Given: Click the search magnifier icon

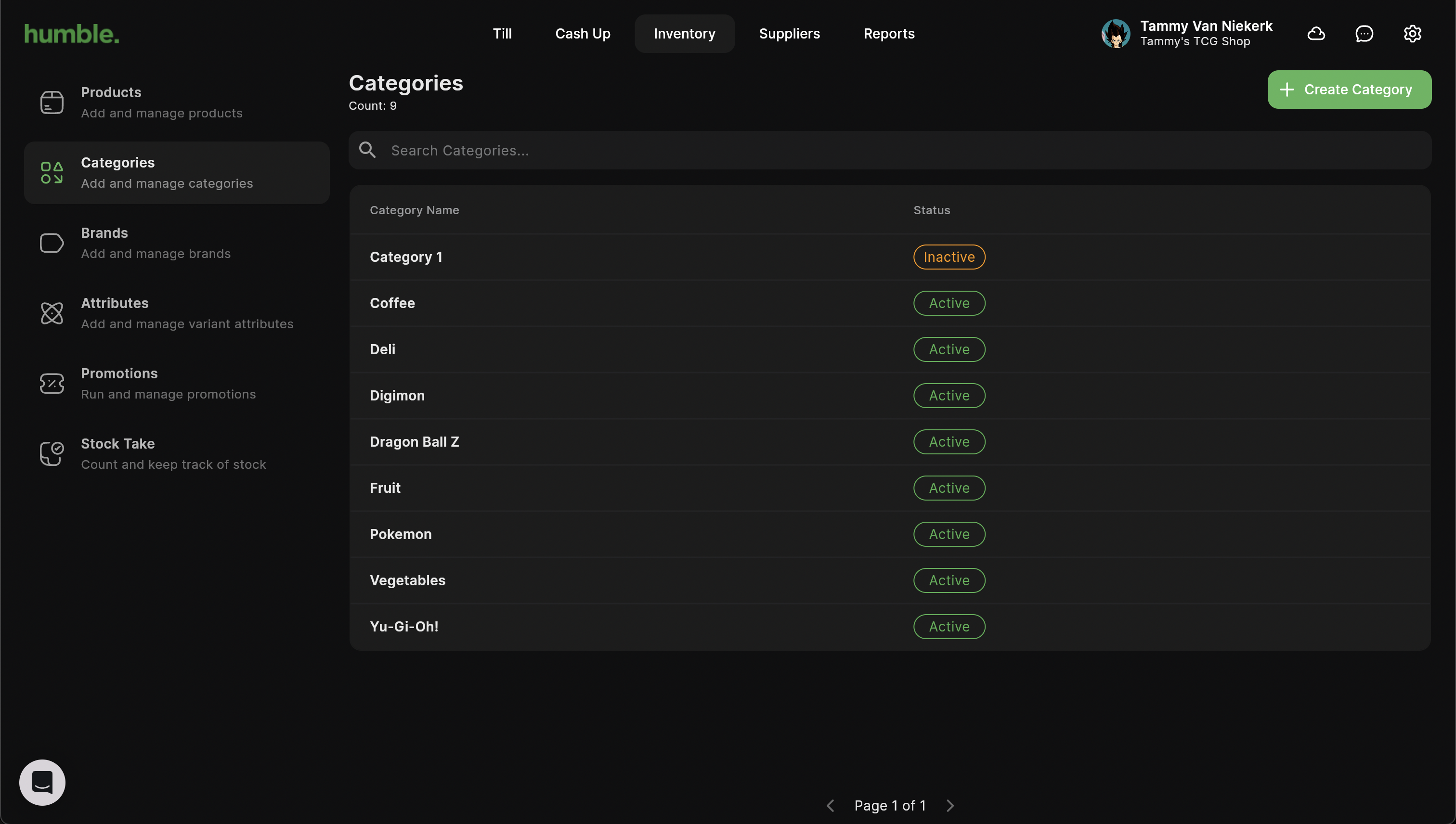Looking at the screenshot, I should point(367,150).
